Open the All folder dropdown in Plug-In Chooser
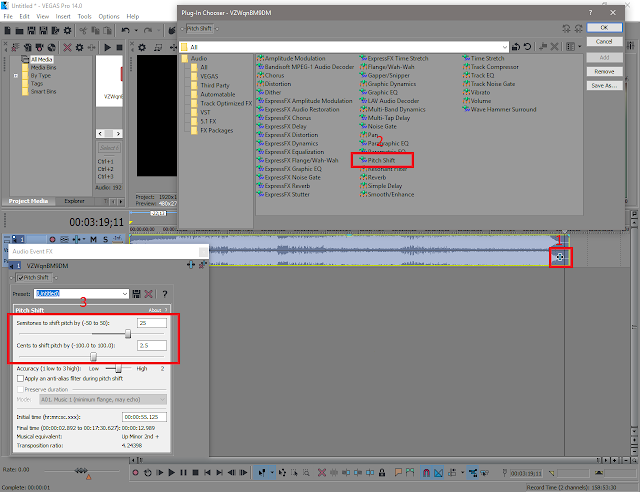This screenshot has width=640, height=492. [x=505, y=47]
